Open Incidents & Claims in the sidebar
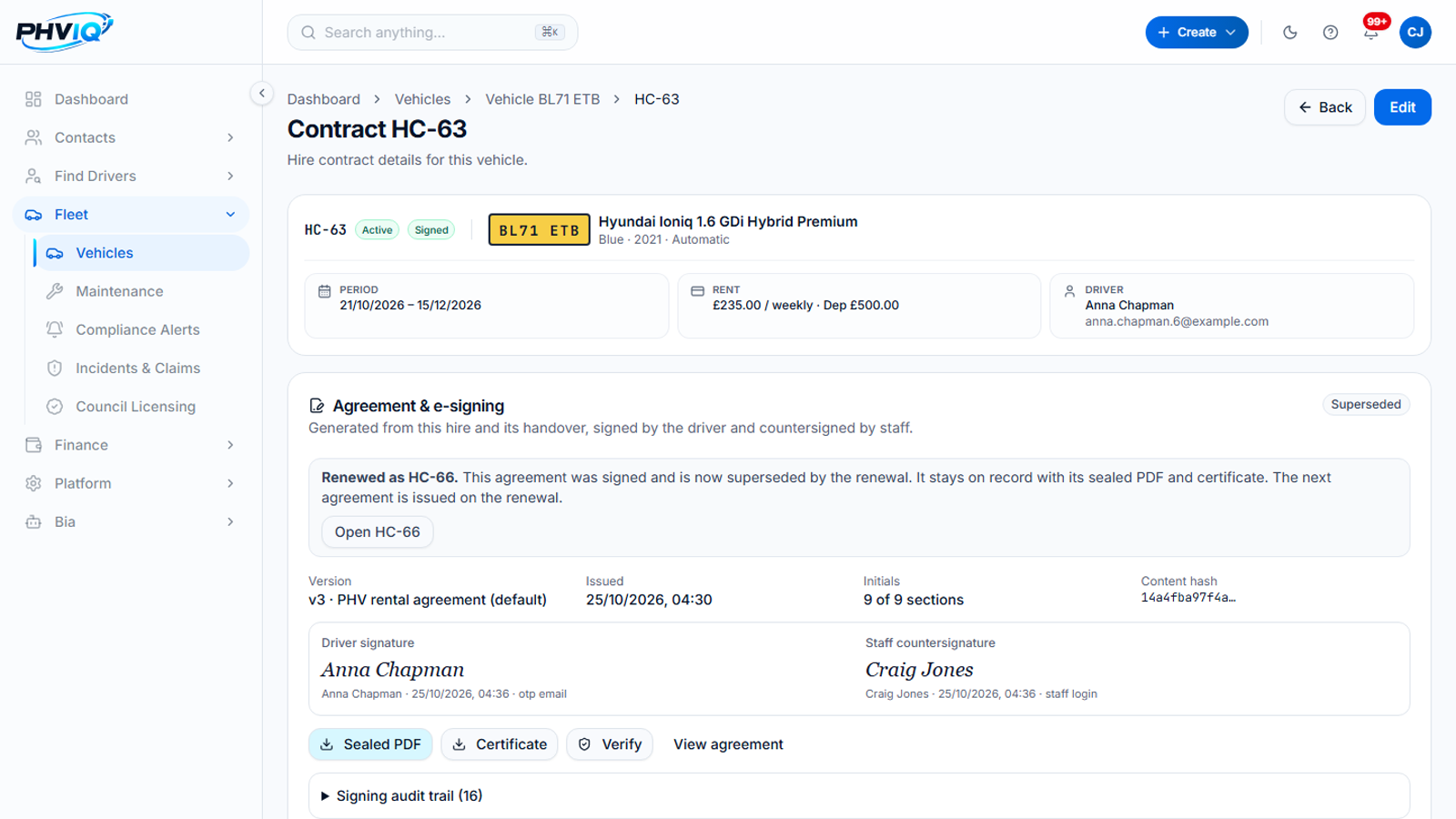This screenshot has width=1456, height=819. pyautogui.click(x=142, y=368)
